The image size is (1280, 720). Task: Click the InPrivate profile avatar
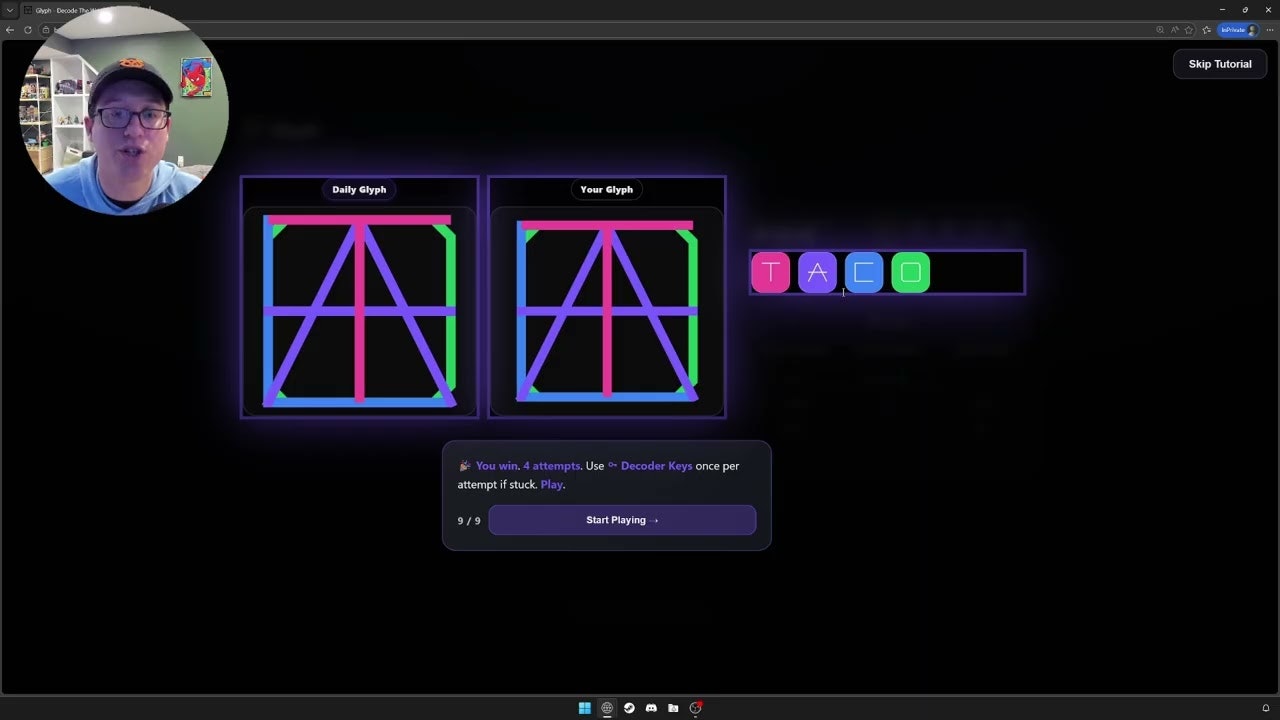point(1251,30)
